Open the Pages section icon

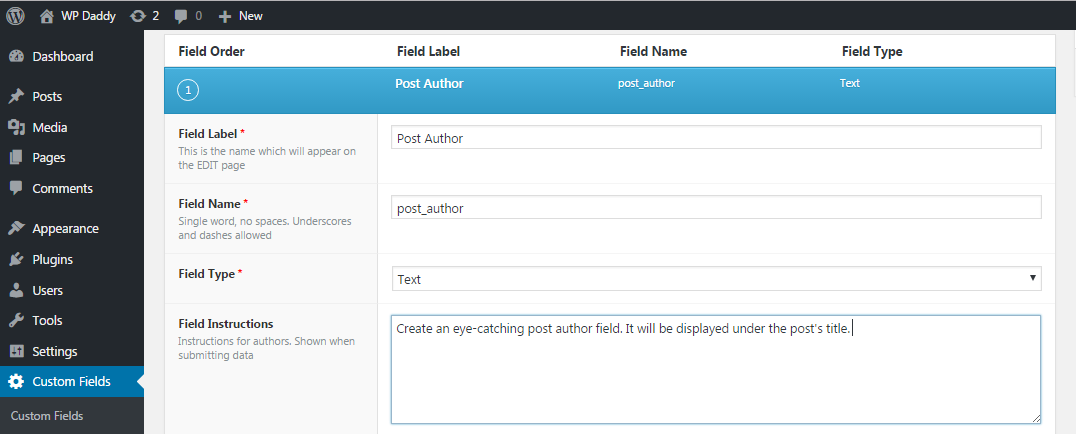pyautogui.click(x=16, y=158)
